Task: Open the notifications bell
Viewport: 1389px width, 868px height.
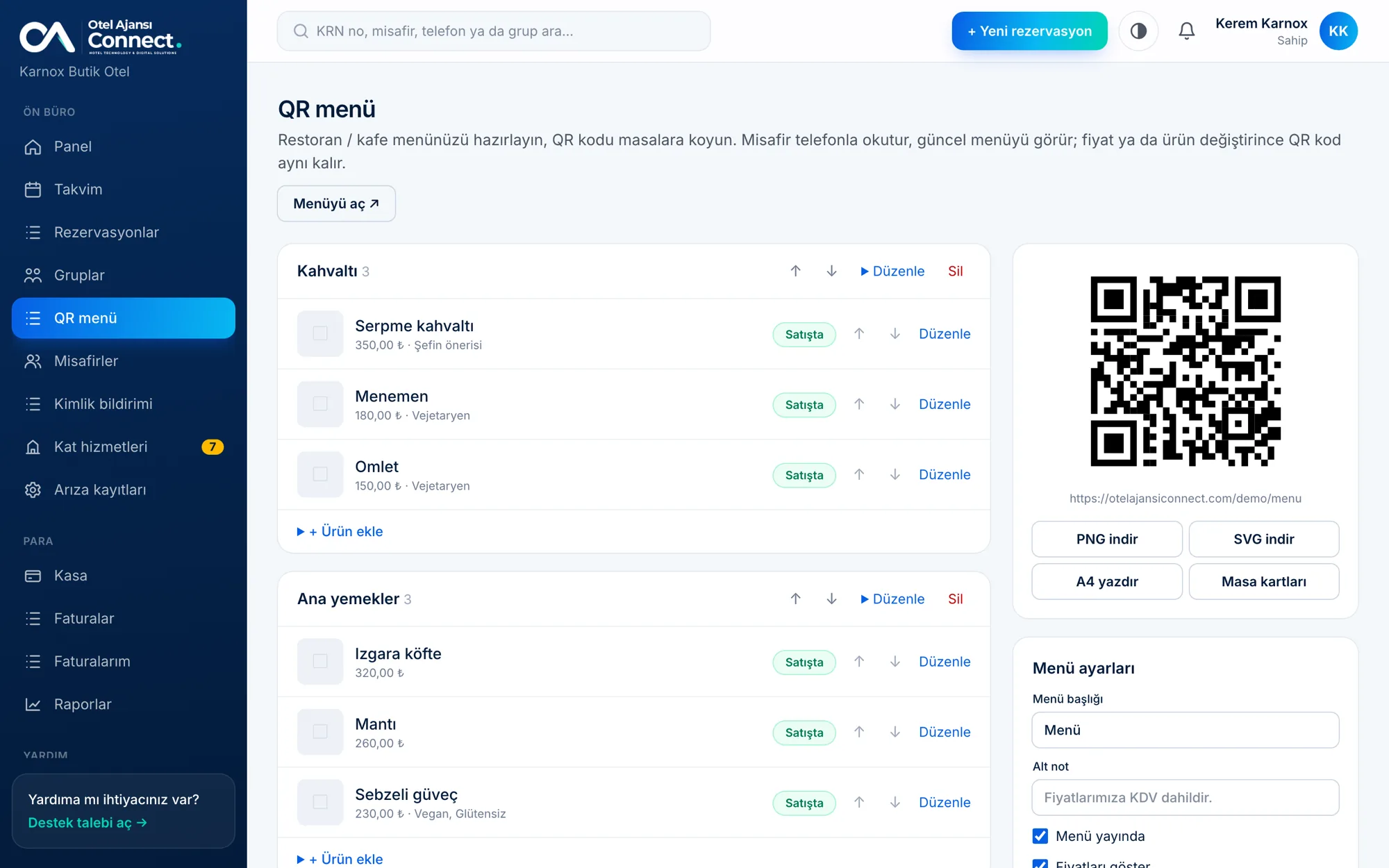Action: (1186, 31)
